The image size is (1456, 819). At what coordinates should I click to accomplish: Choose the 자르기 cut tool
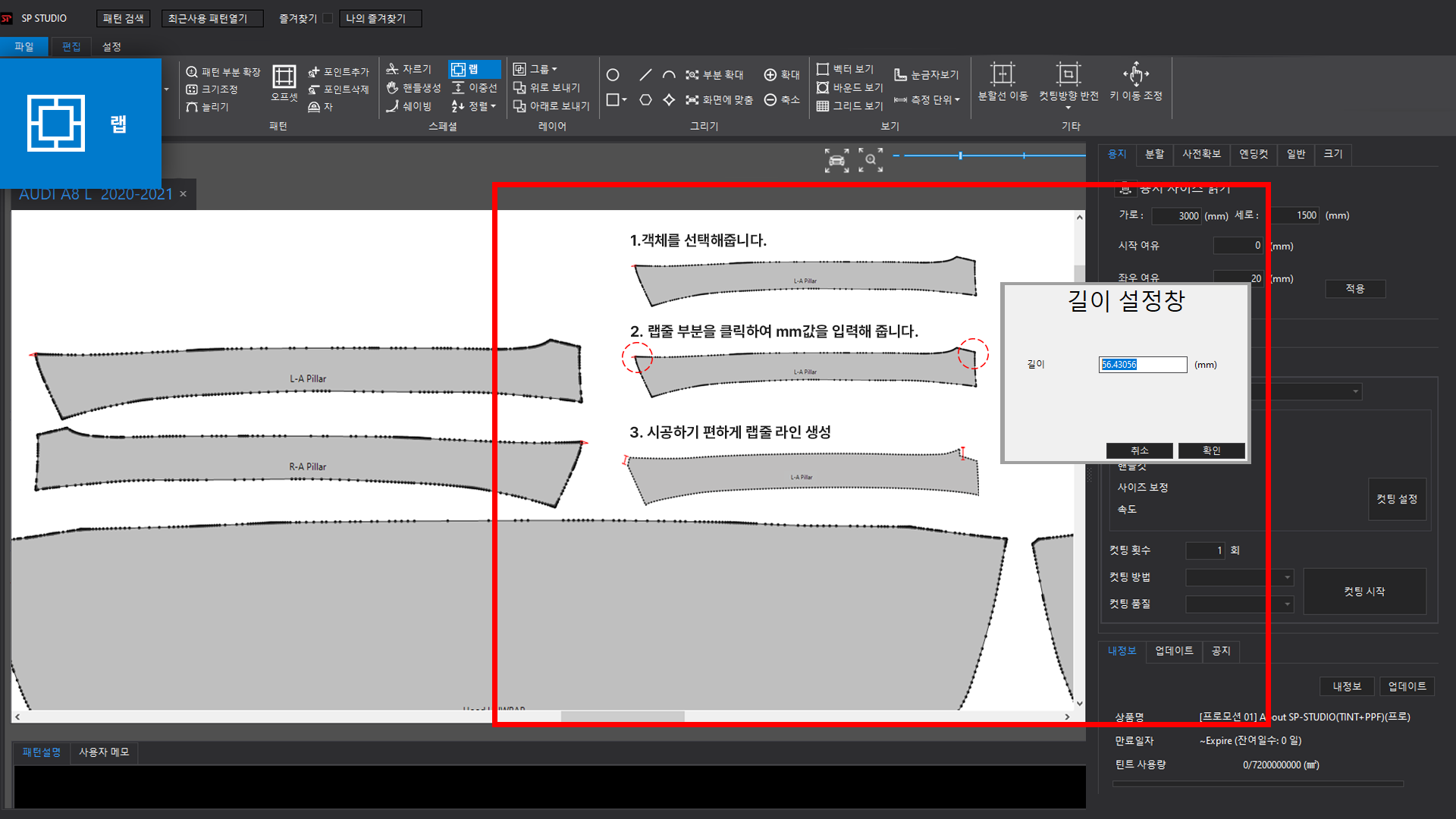pyautogui.click(x=409, y=69)
